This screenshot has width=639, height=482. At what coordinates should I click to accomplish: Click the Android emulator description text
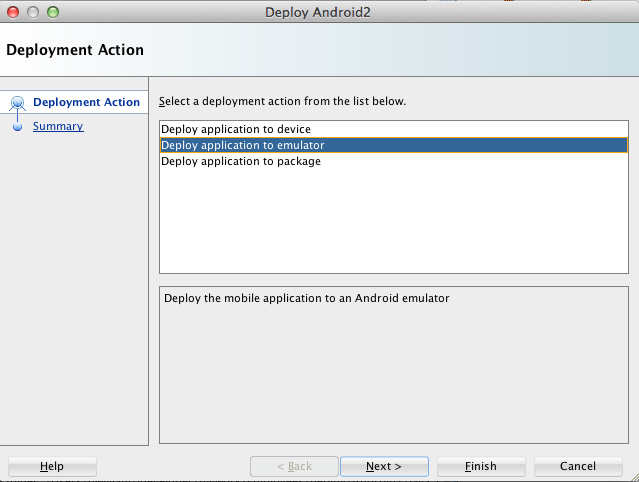[306, 298]
